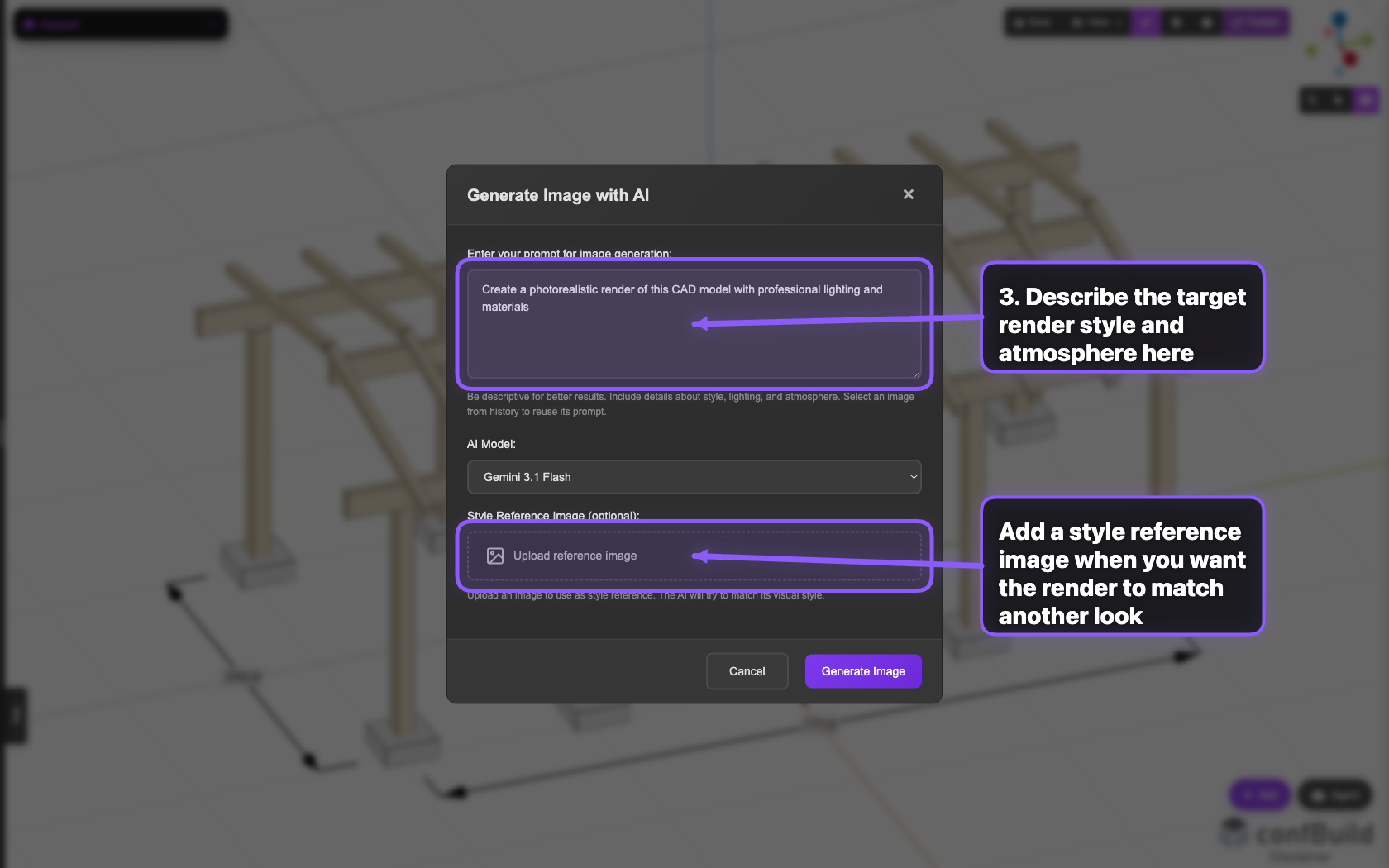Click inside the image generation prompt text area
Image resolution: width=1389 pixels, height=868 pixels.
694,324
